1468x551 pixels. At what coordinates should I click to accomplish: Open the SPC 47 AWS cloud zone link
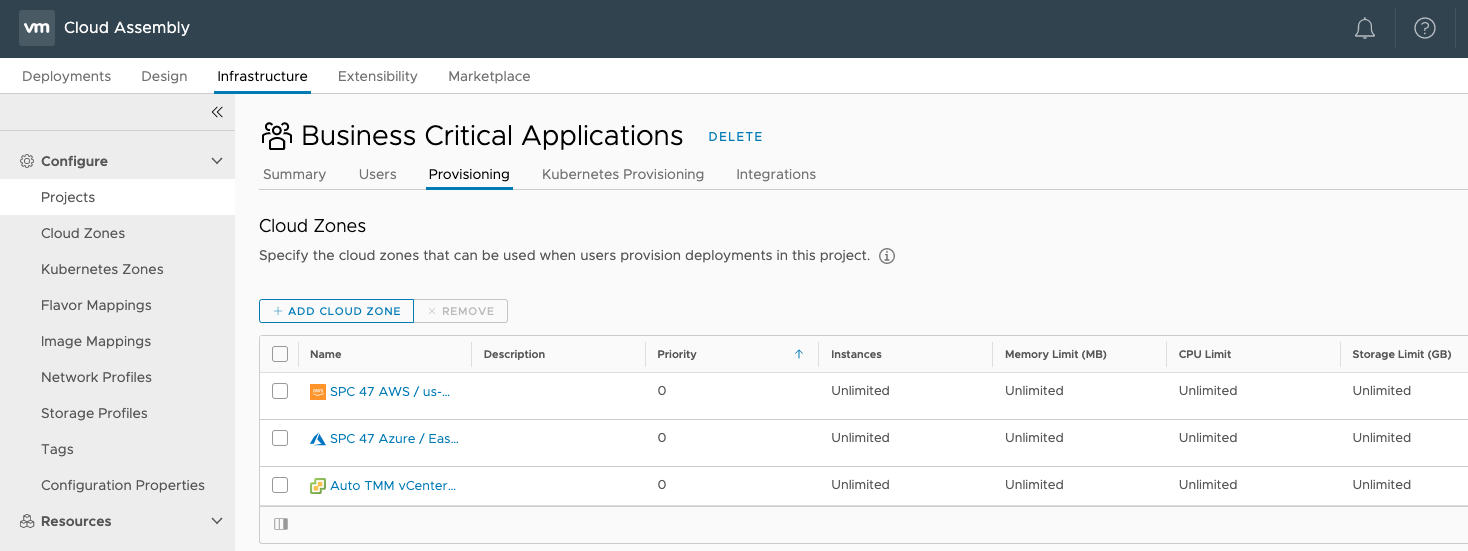click(390, 391)
